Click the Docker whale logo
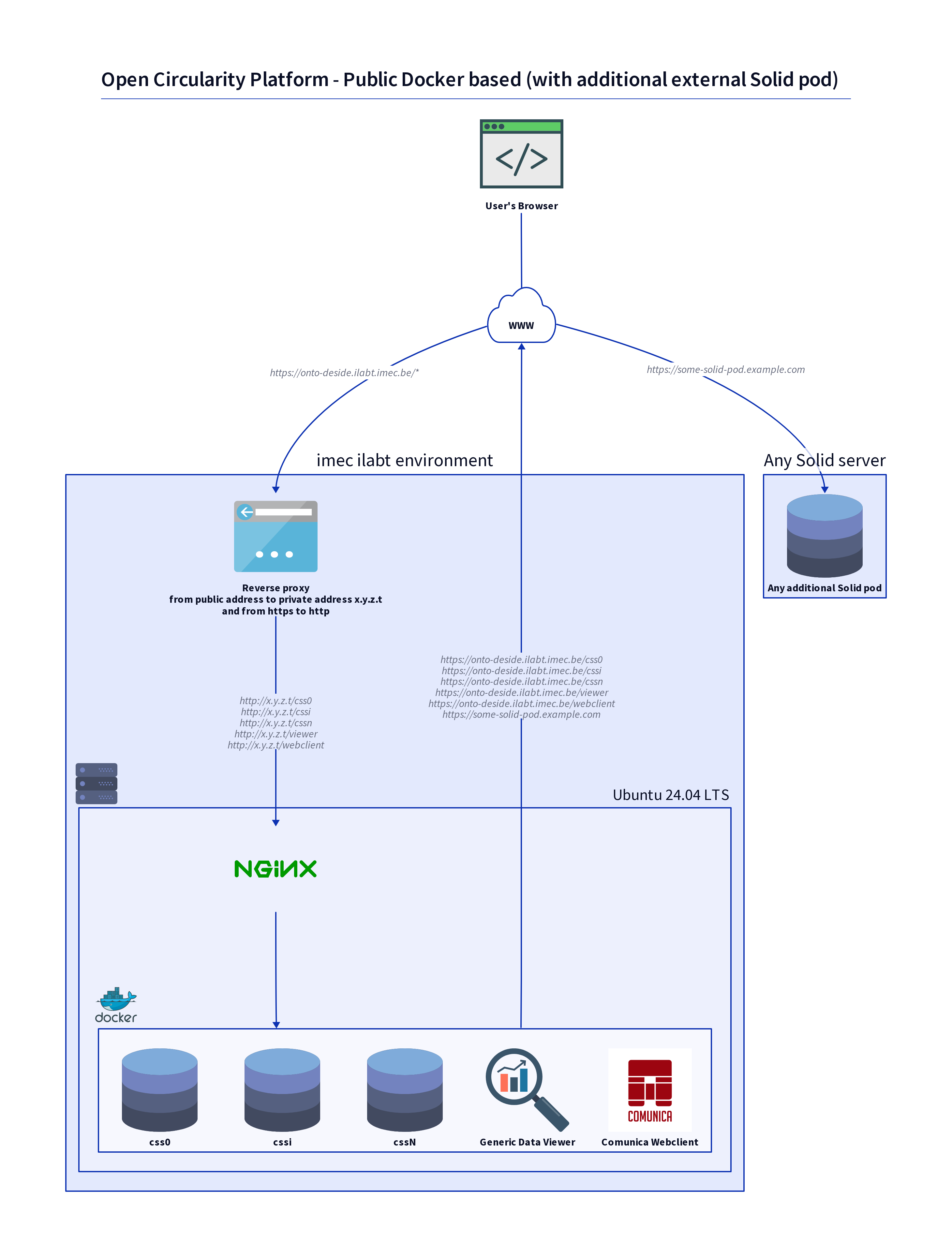Image resolution: width=952 pixels, height=1257 pixels. 116,1005
